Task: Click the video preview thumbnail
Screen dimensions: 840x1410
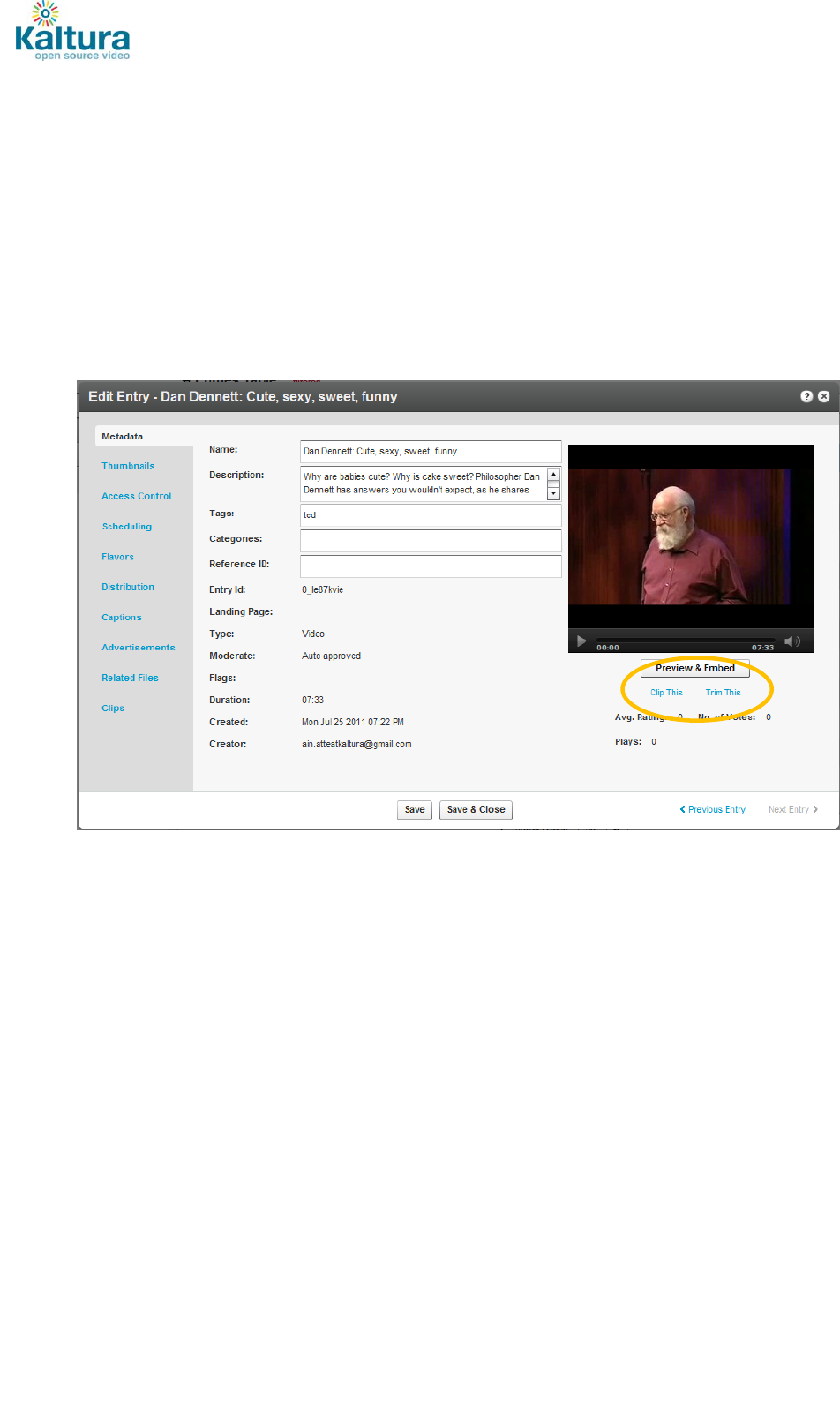Action: tap(691, 537)
